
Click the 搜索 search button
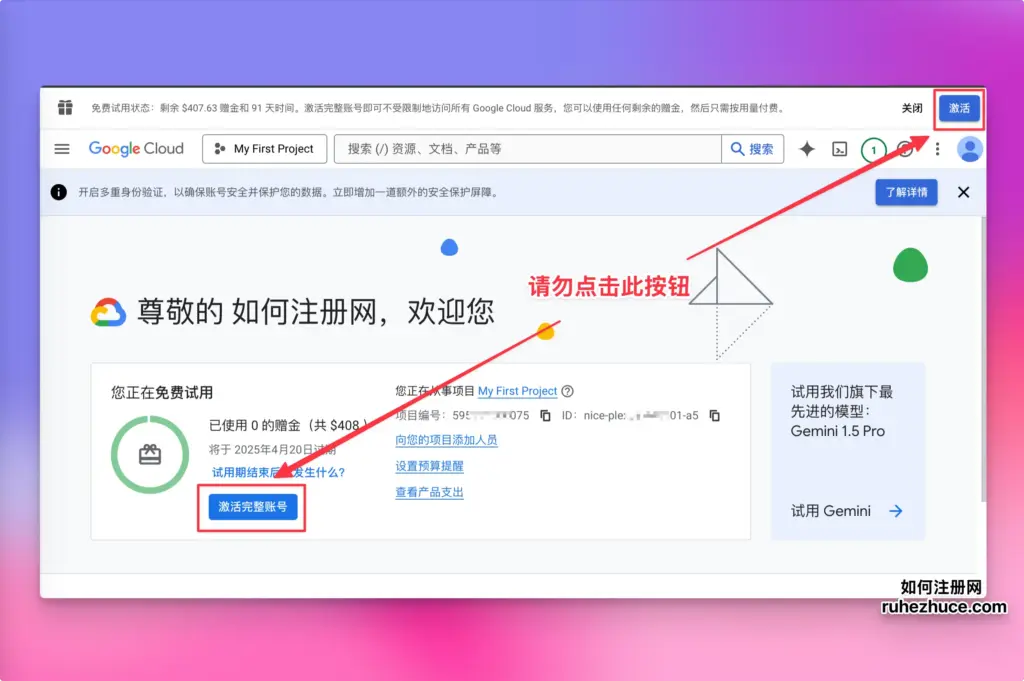coord(752,149)
